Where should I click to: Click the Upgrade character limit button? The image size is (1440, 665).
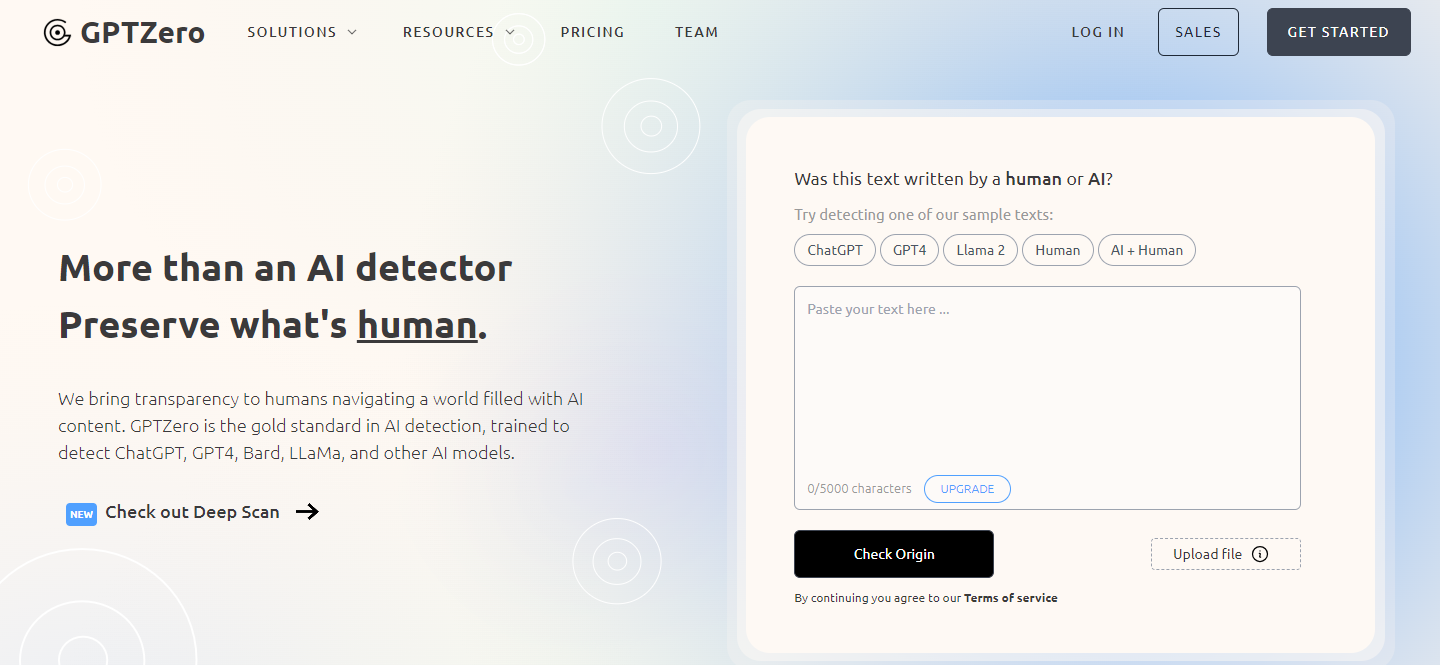pos(967,489)
